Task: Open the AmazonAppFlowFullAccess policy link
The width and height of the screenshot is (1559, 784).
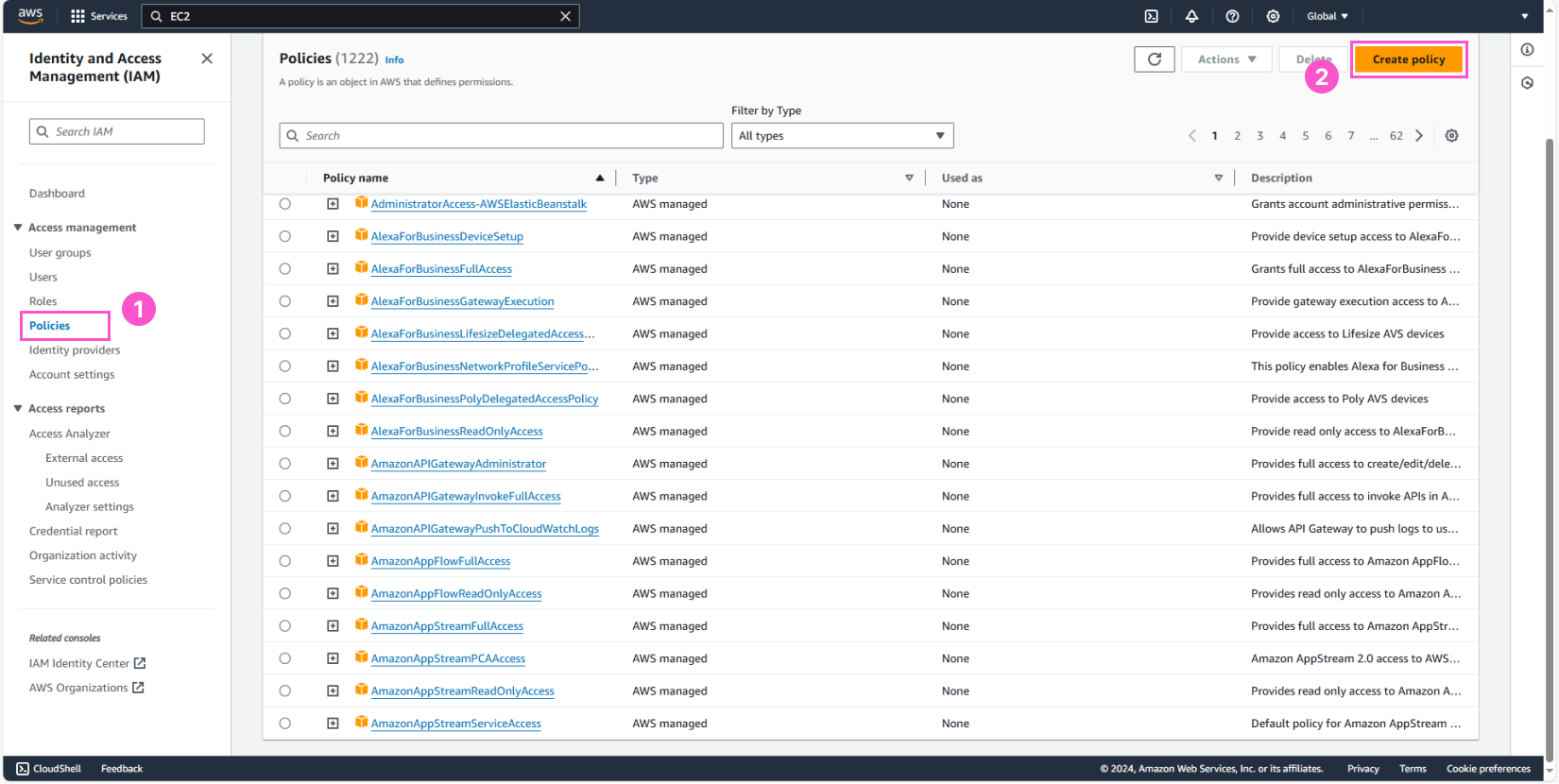Action: [x=440, y=561]
